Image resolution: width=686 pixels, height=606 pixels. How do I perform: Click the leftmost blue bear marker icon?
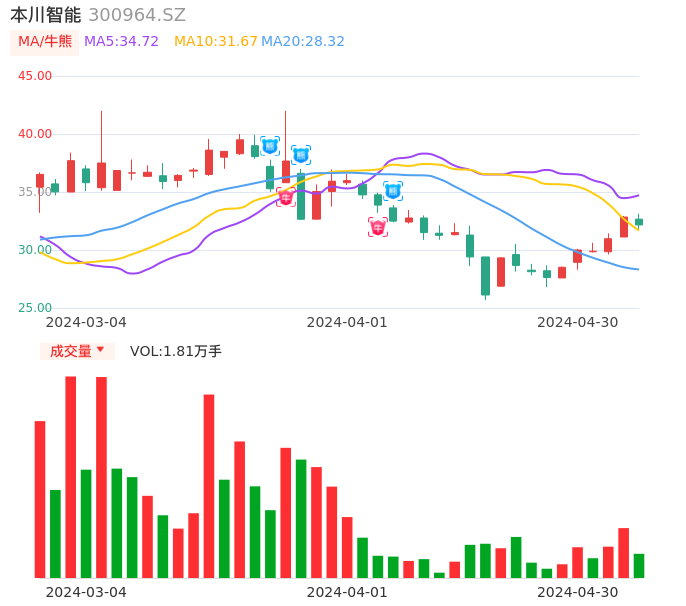(x=270, y=146)
